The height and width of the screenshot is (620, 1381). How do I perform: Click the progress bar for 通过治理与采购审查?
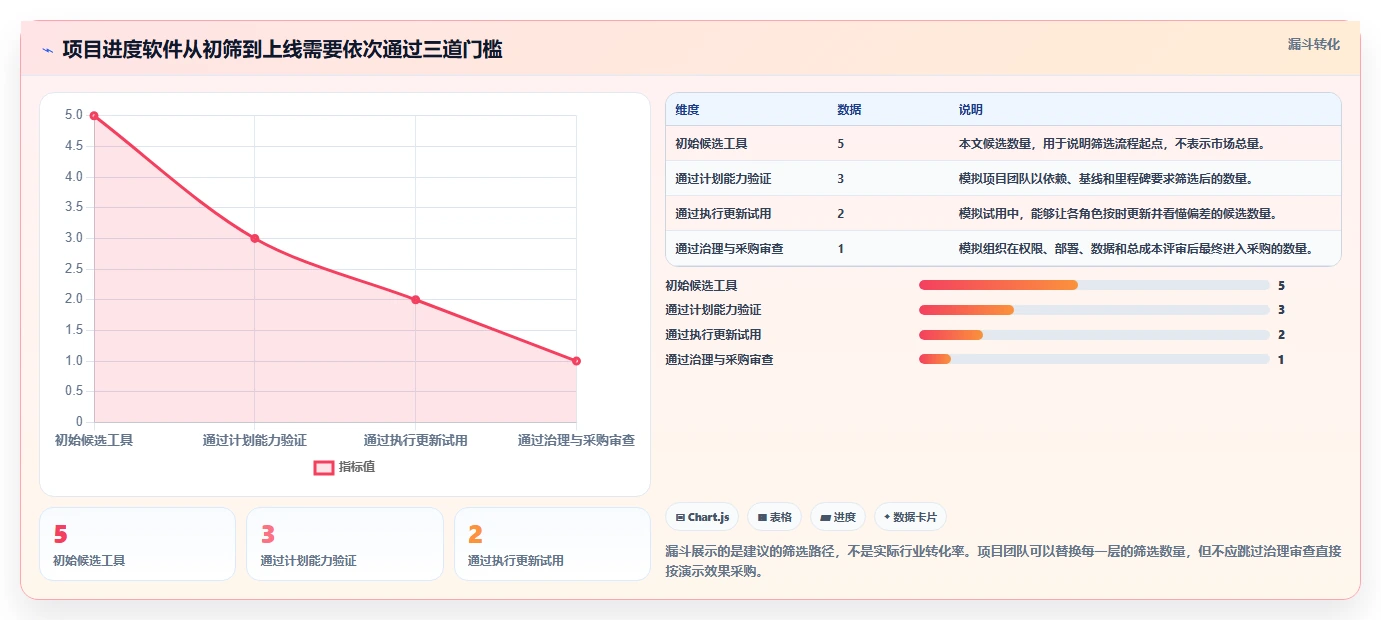coord(1094,359)
